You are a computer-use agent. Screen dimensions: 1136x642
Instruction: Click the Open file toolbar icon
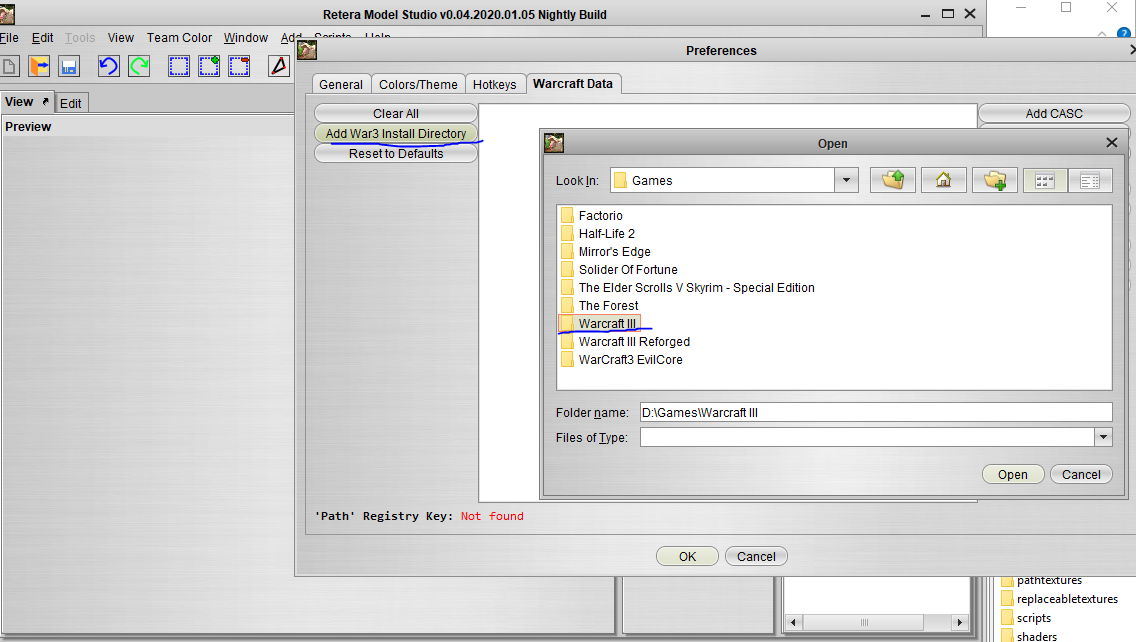(x=39, y=67)
